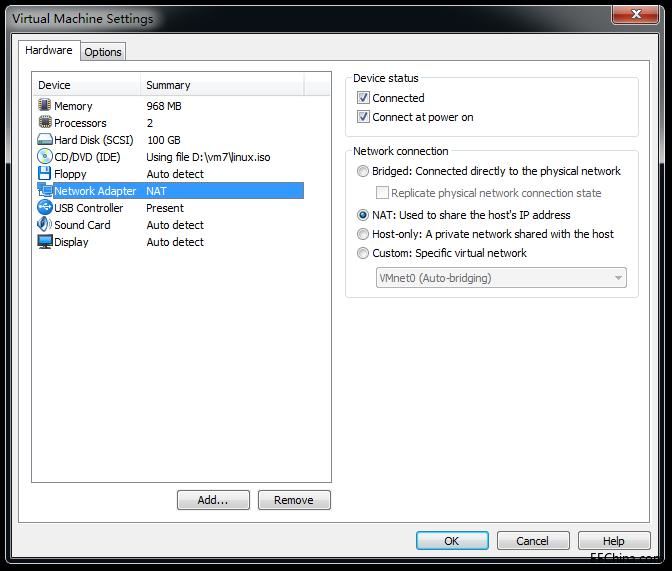Switch to the Options tab
The height and width of the screenshot is (571, 672).
pyautogui.click(x=103, y=52)
